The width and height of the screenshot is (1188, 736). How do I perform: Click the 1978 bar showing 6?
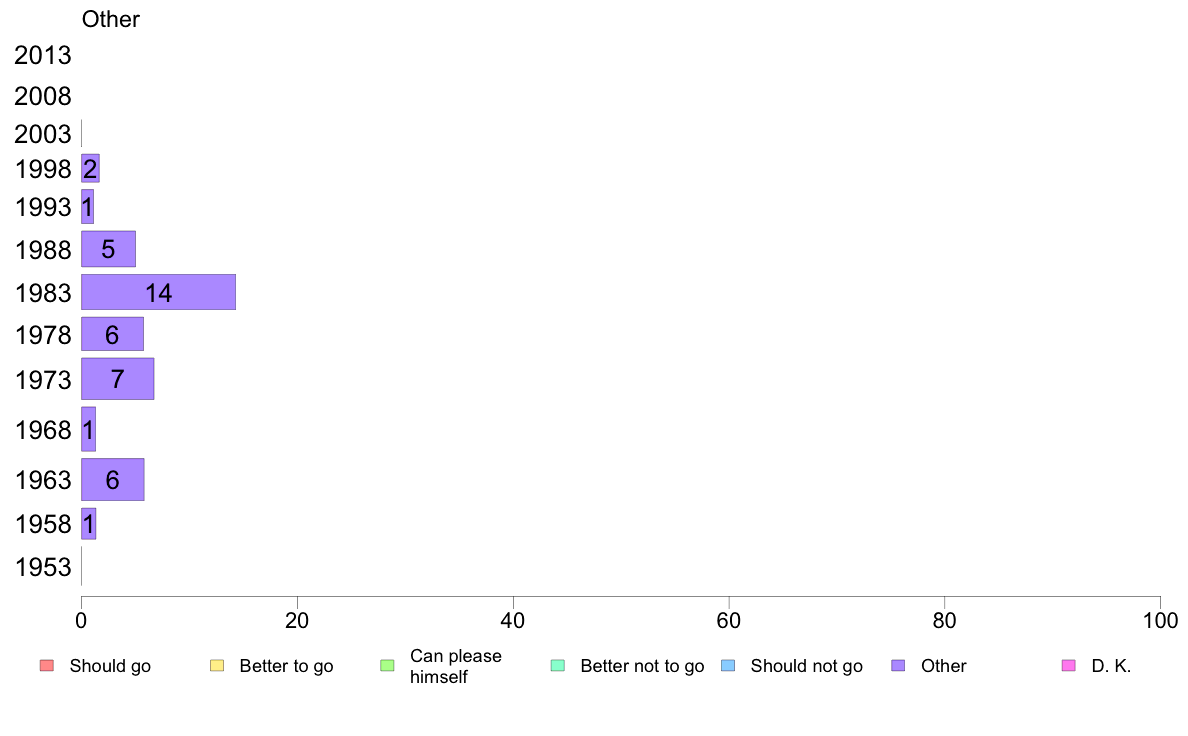(x=112, y=334)
